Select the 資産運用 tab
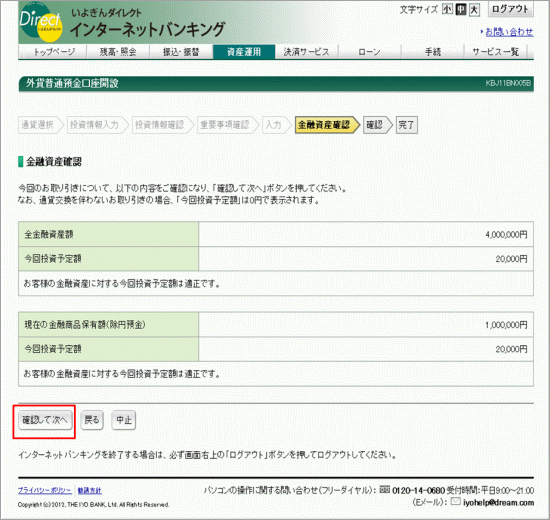Screen dimensions: 550x520 click(244, 52)
